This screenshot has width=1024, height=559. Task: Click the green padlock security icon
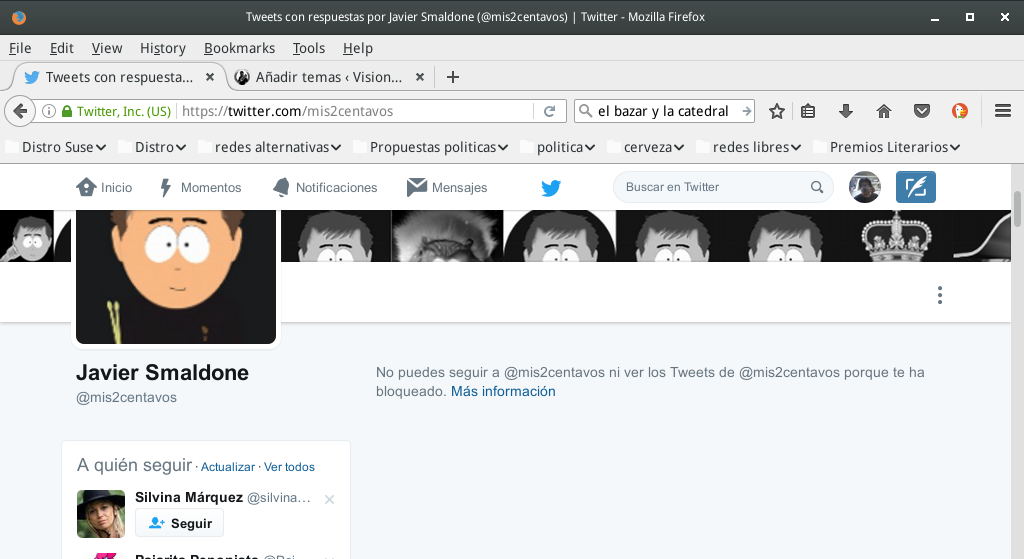[67, 111]
